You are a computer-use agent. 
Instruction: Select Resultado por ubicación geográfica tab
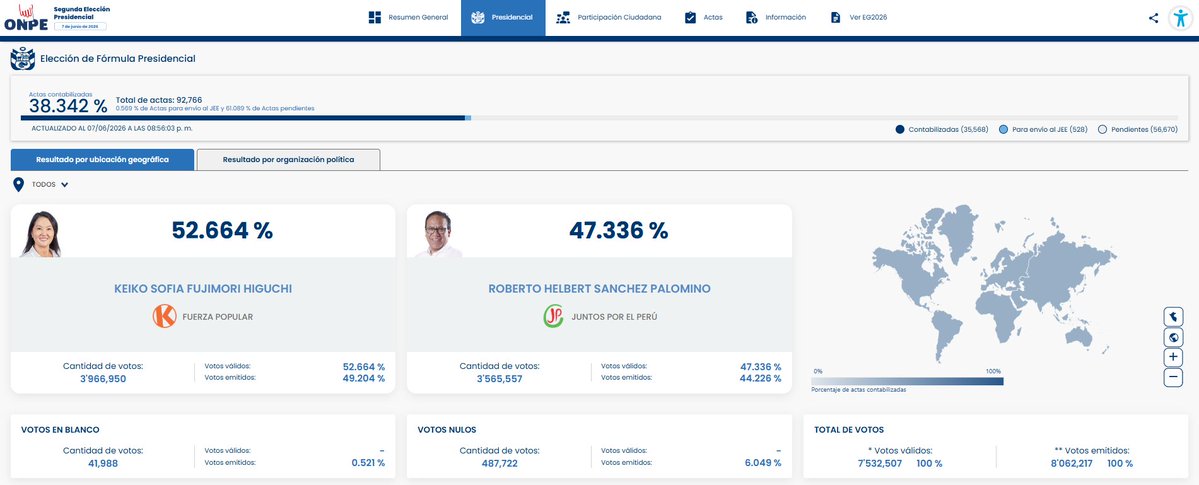tap(102, 160)
